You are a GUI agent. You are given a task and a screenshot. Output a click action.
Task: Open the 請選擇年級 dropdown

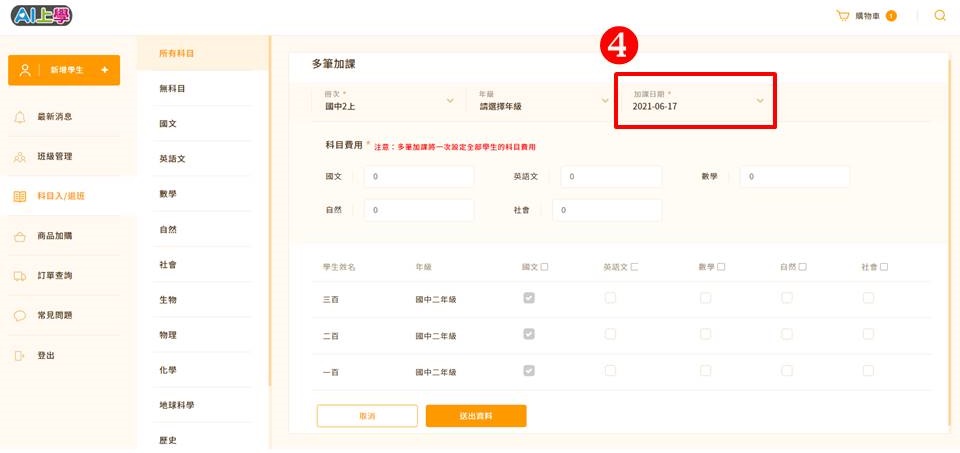pos(544,101)
